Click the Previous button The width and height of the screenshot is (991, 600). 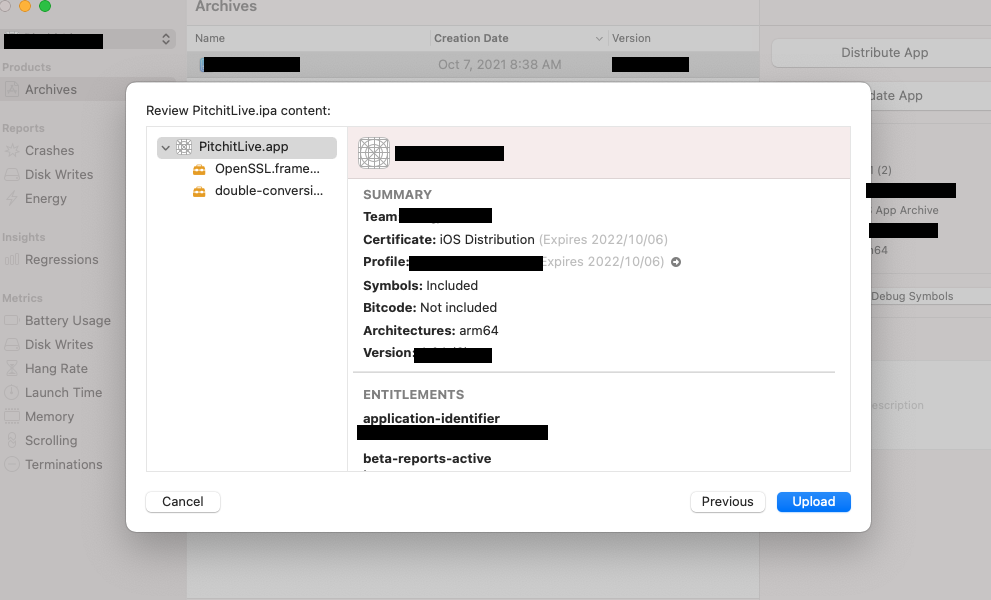[x=727, y=501]
